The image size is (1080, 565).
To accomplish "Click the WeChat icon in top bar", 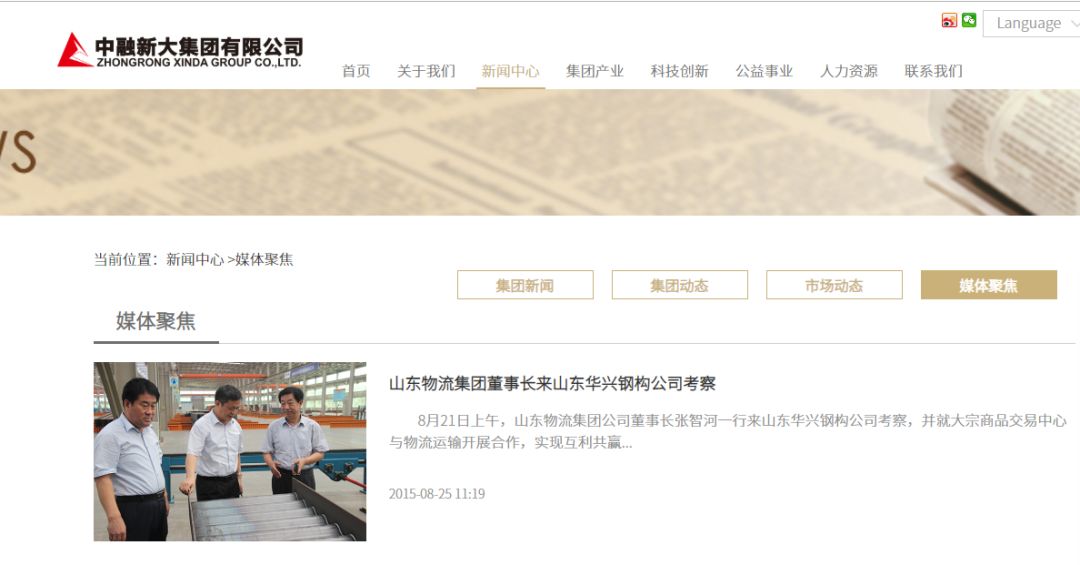I will coord(969,20).
